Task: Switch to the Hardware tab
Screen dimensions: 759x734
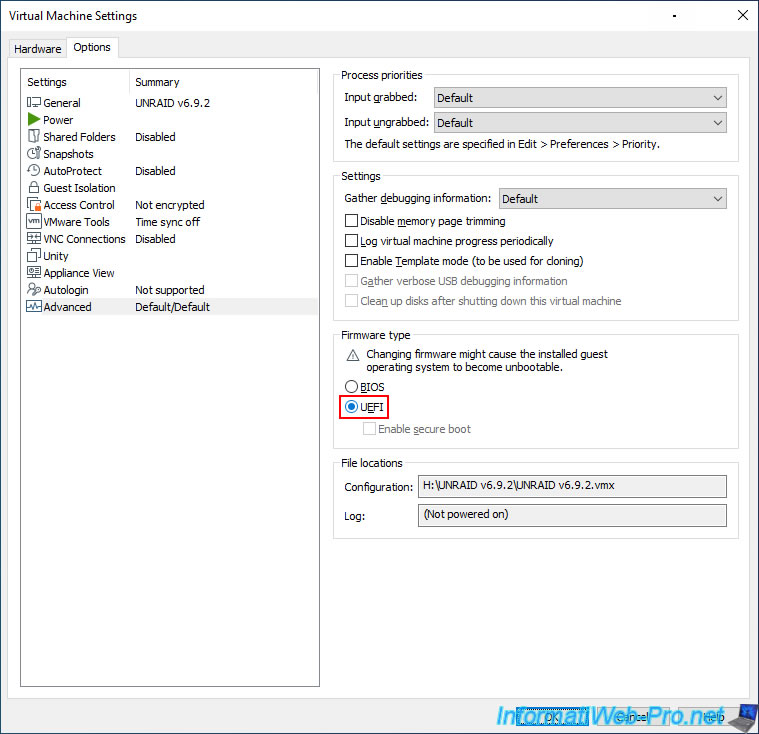Action: pyautogui.click(x=37, y=48)
